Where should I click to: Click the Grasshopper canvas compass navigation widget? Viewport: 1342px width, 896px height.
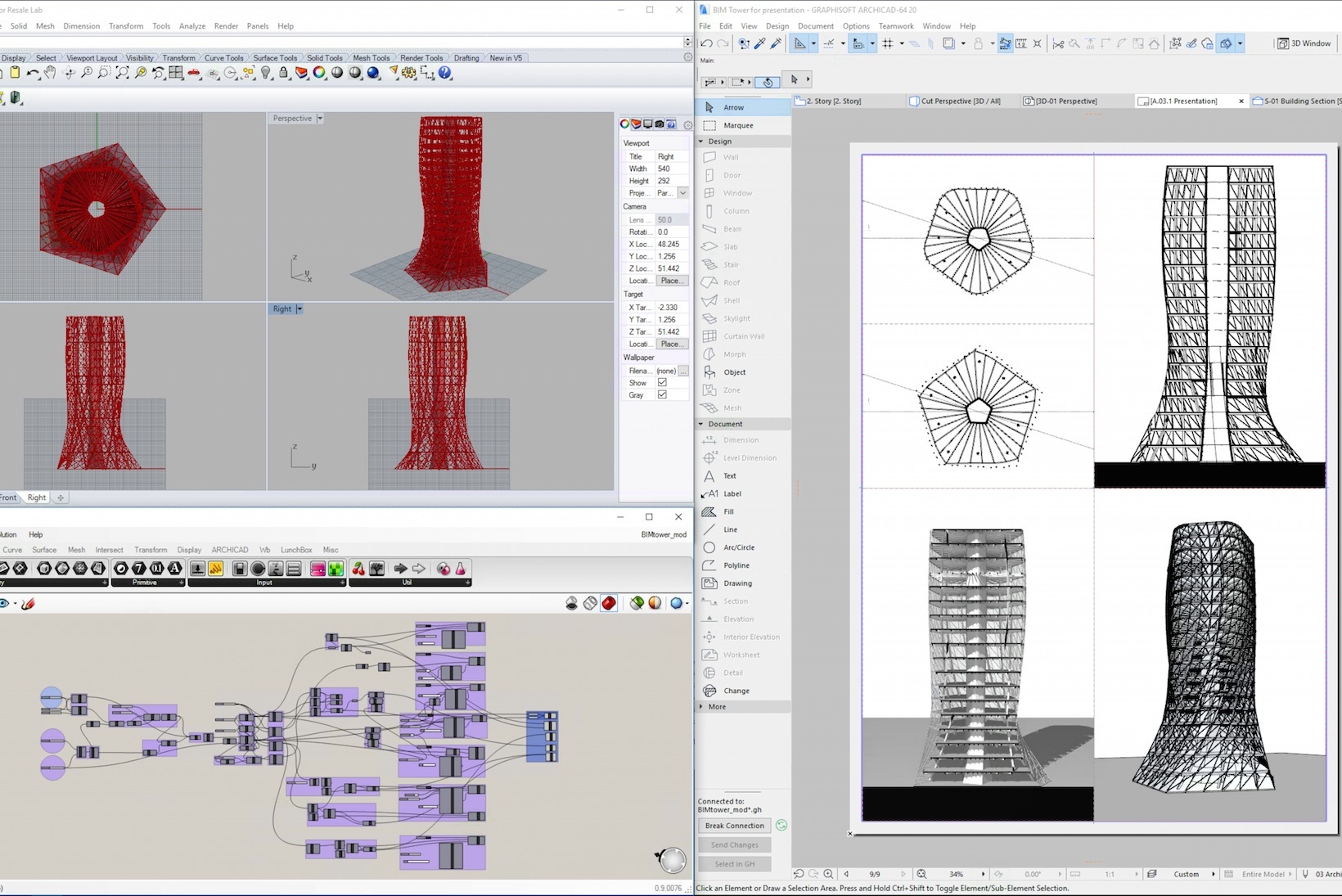pos(671,860)
